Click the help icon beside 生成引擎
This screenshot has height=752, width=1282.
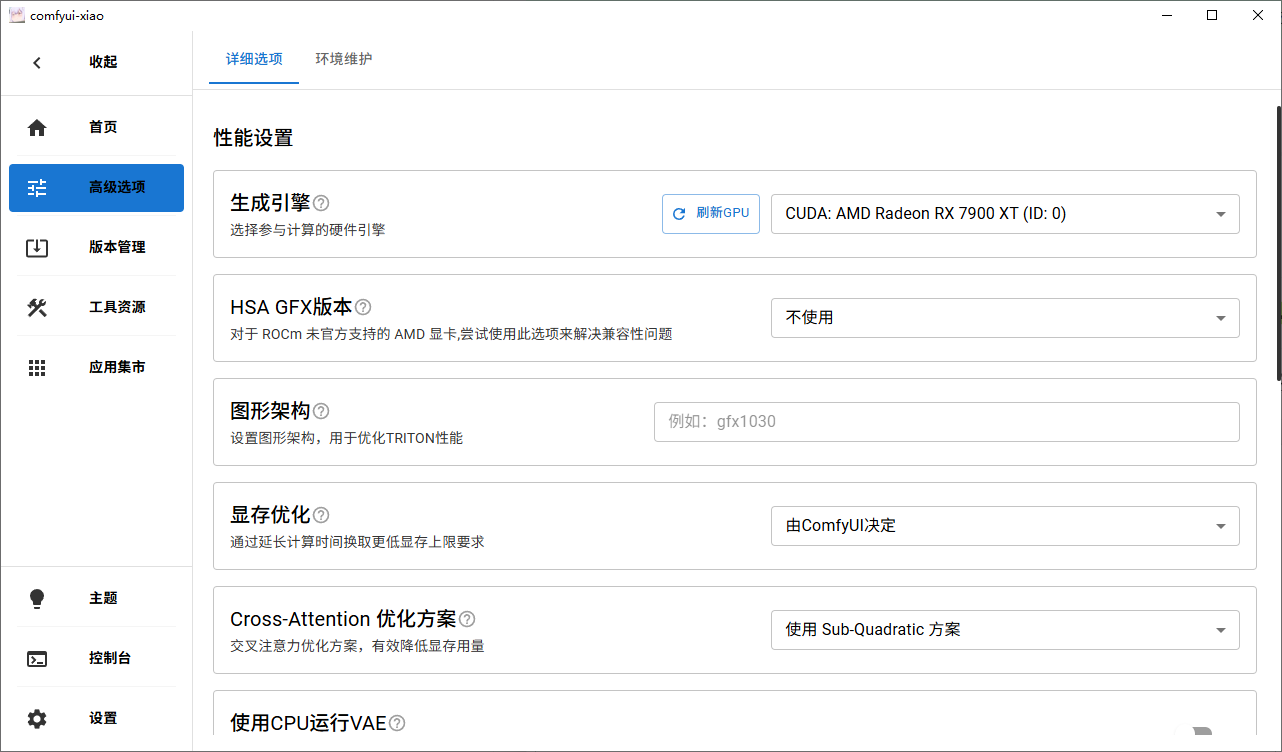[x=321, y=203]
